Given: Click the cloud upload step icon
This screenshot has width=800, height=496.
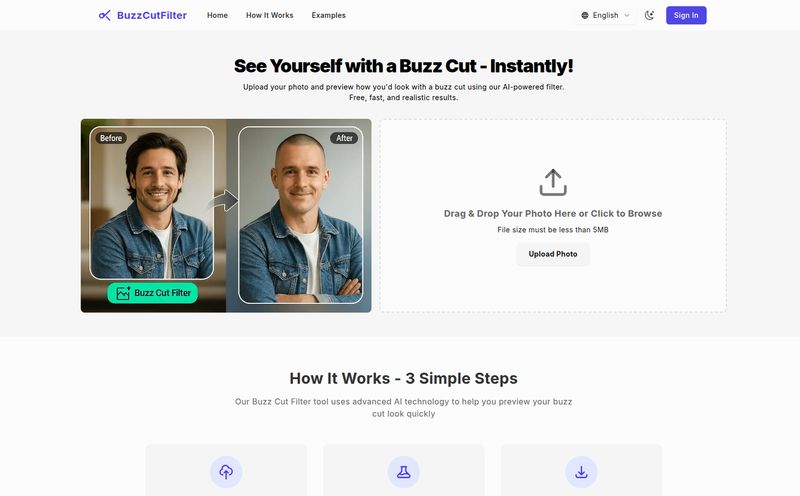Looking at the screenshot, I should click(x=226, y=472).
